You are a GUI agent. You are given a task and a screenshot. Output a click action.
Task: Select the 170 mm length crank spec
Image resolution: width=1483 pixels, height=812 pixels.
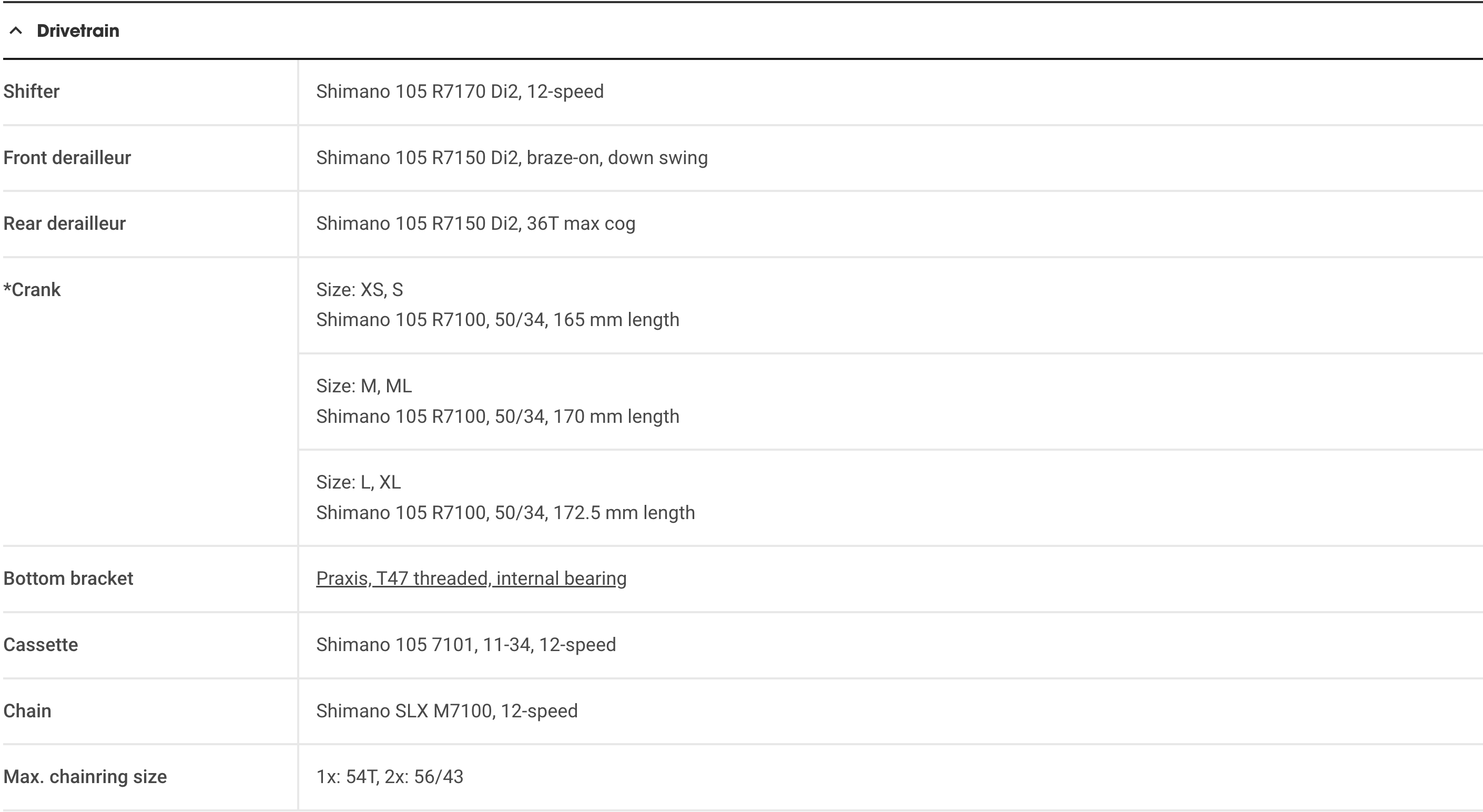click(x=497, y=417)
